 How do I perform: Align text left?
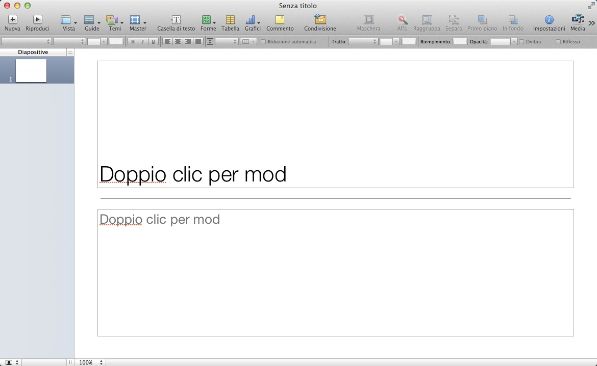click(168, 42)
